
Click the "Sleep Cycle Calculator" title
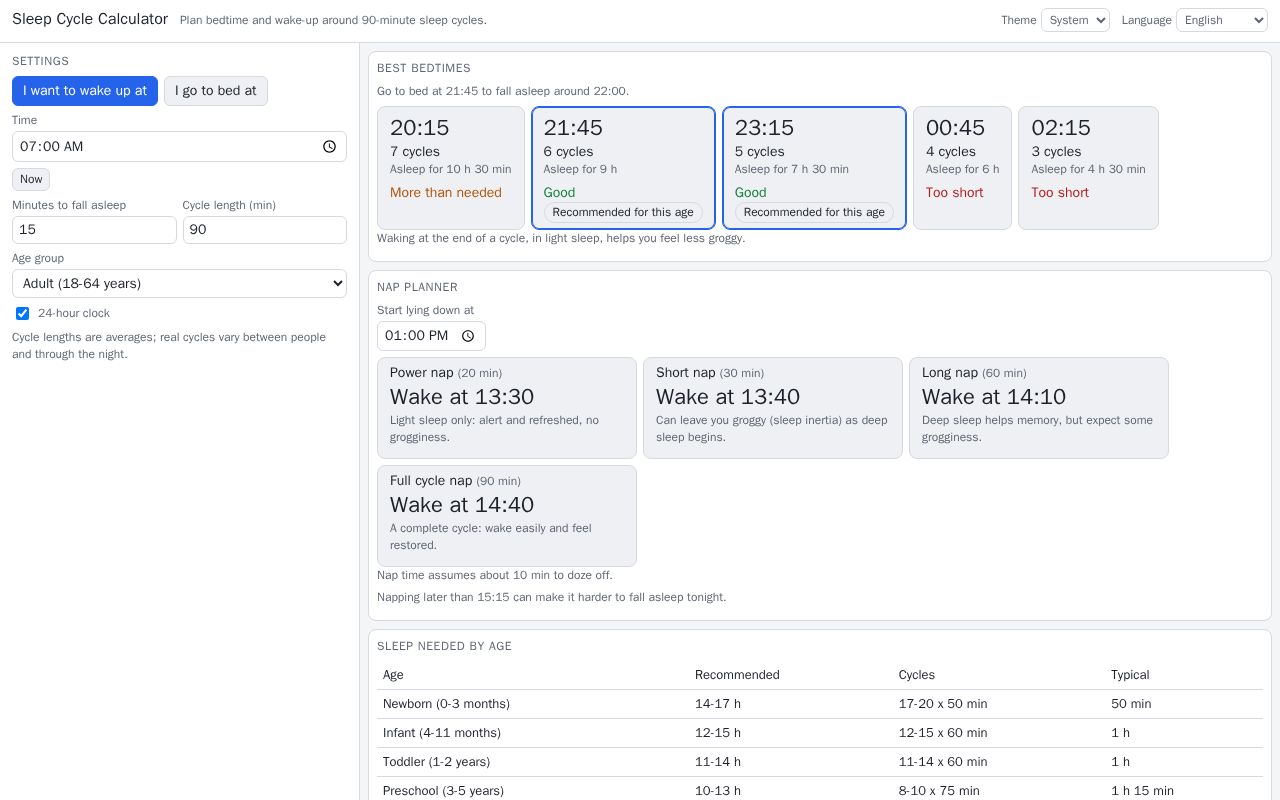90,19
